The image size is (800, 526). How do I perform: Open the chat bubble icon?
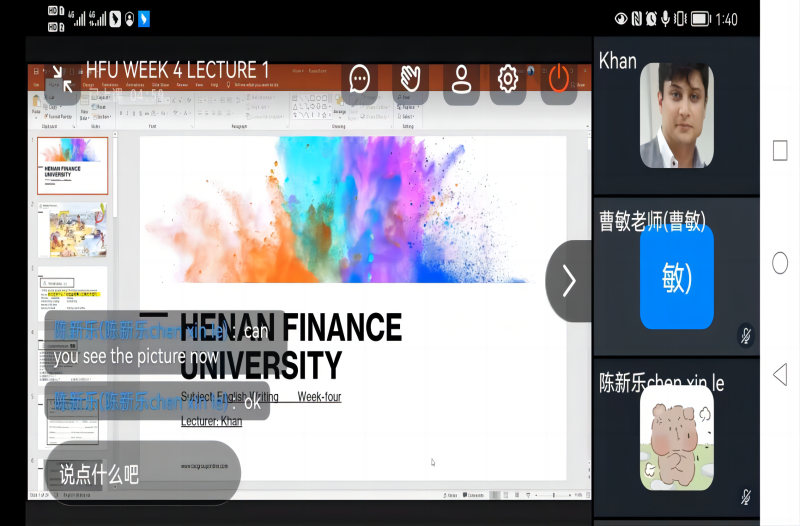coord(360,79)
